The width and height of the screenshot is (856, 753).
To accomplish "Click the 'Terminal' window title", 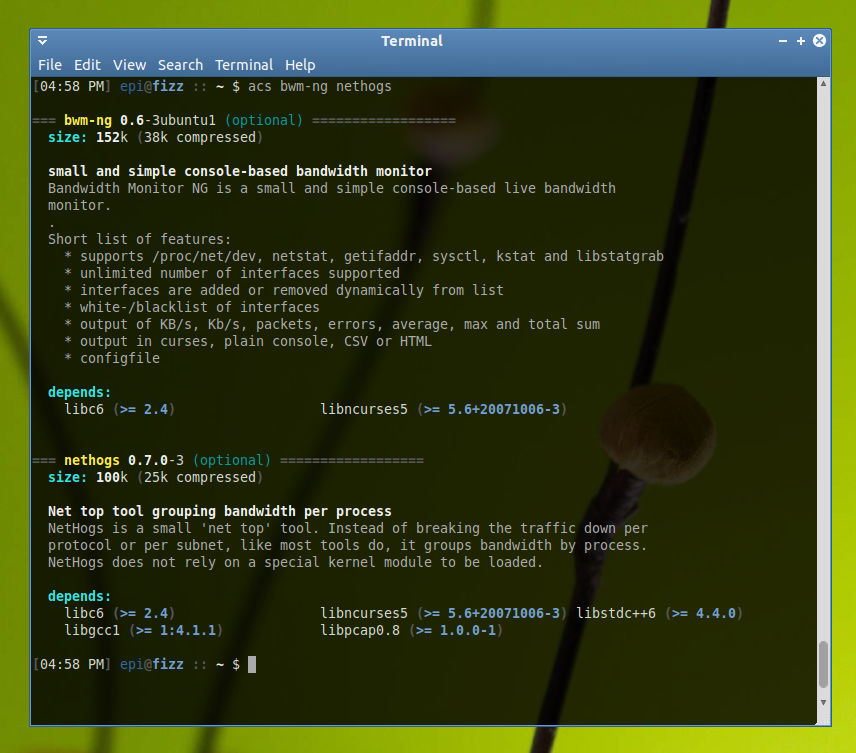I will tap(412, 41).
